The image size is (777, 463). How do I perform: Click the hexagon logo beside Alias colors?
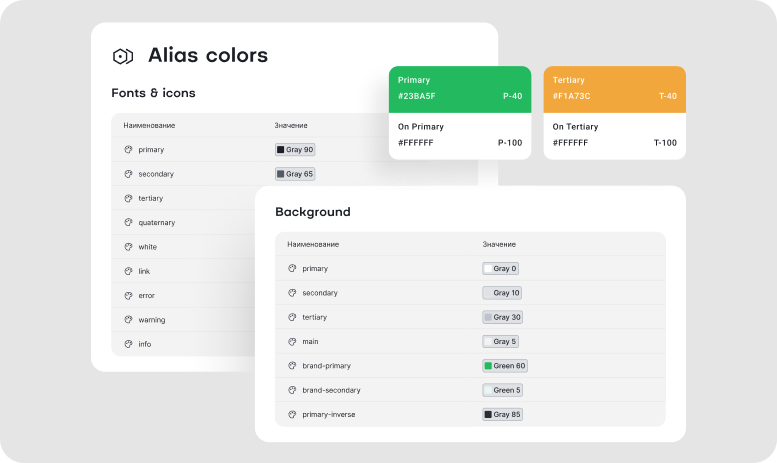123,56
